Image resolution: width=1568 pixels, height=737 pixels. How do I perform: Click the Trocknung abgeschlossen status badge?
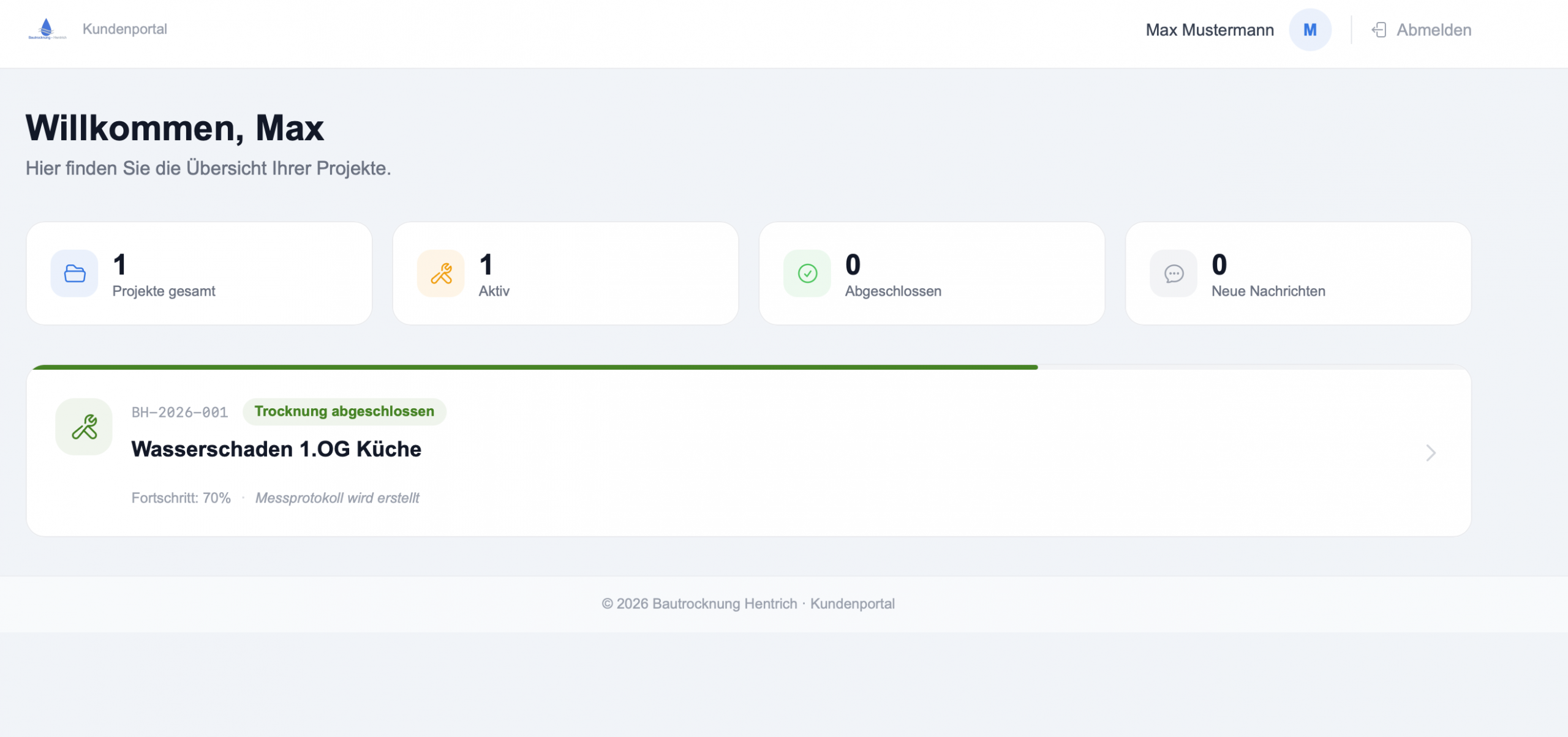[x=345, y=411]
